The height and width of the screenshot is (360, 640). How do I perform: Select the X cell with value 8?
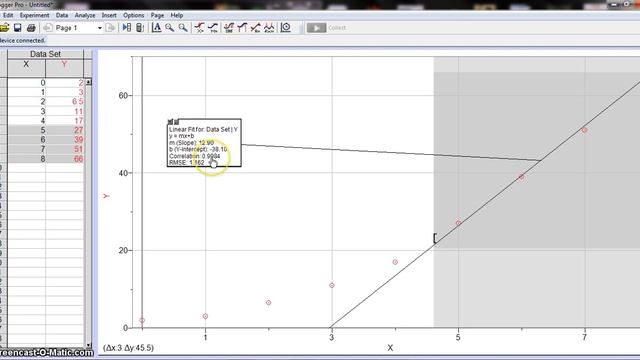point(27,159)
